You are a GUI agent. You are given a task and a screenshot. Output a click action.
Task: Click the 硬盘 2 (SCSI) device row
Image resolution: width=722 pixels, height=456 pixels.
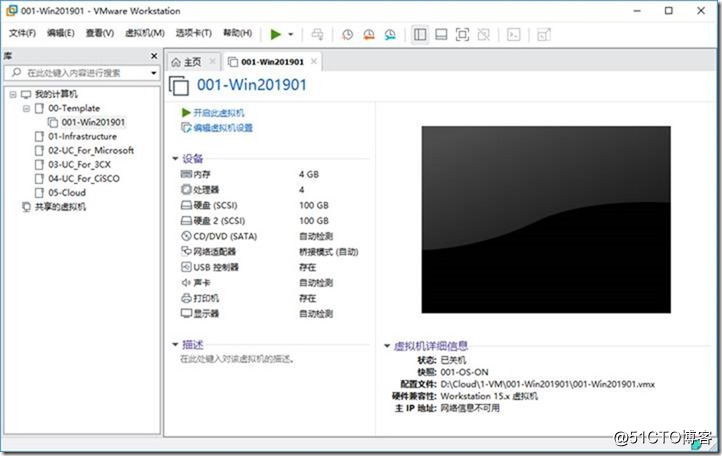[x=272, y=221]
